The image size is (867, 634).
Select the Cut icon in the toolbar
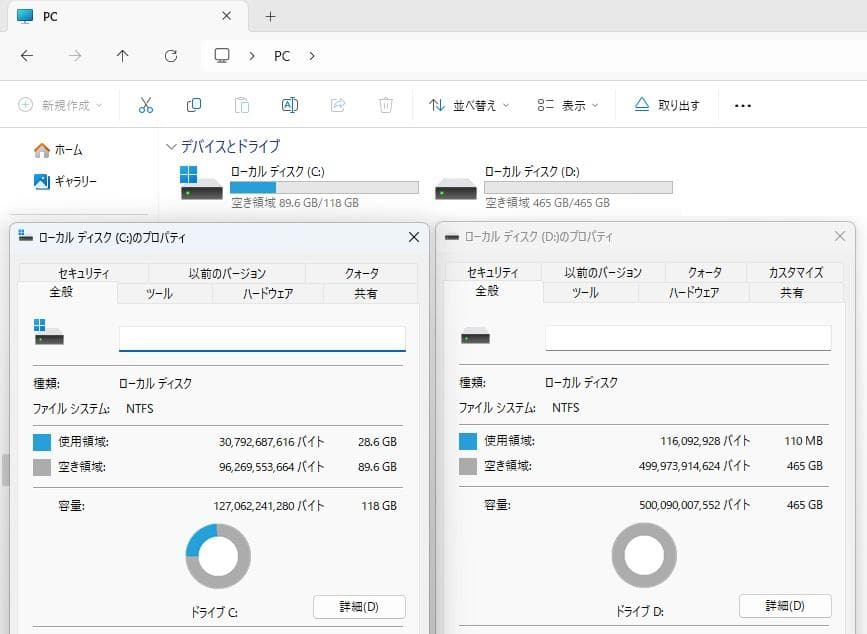146,104
